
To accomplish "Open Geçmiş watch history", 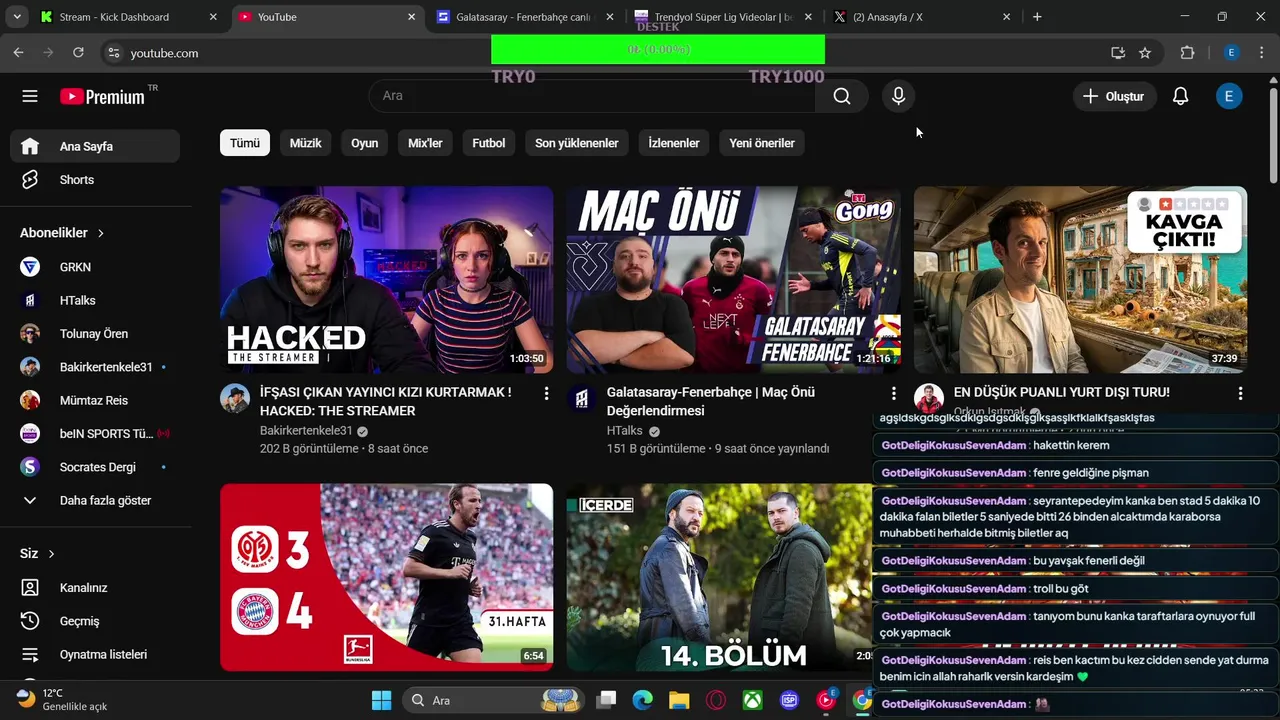I will click(x=95, y=621).
